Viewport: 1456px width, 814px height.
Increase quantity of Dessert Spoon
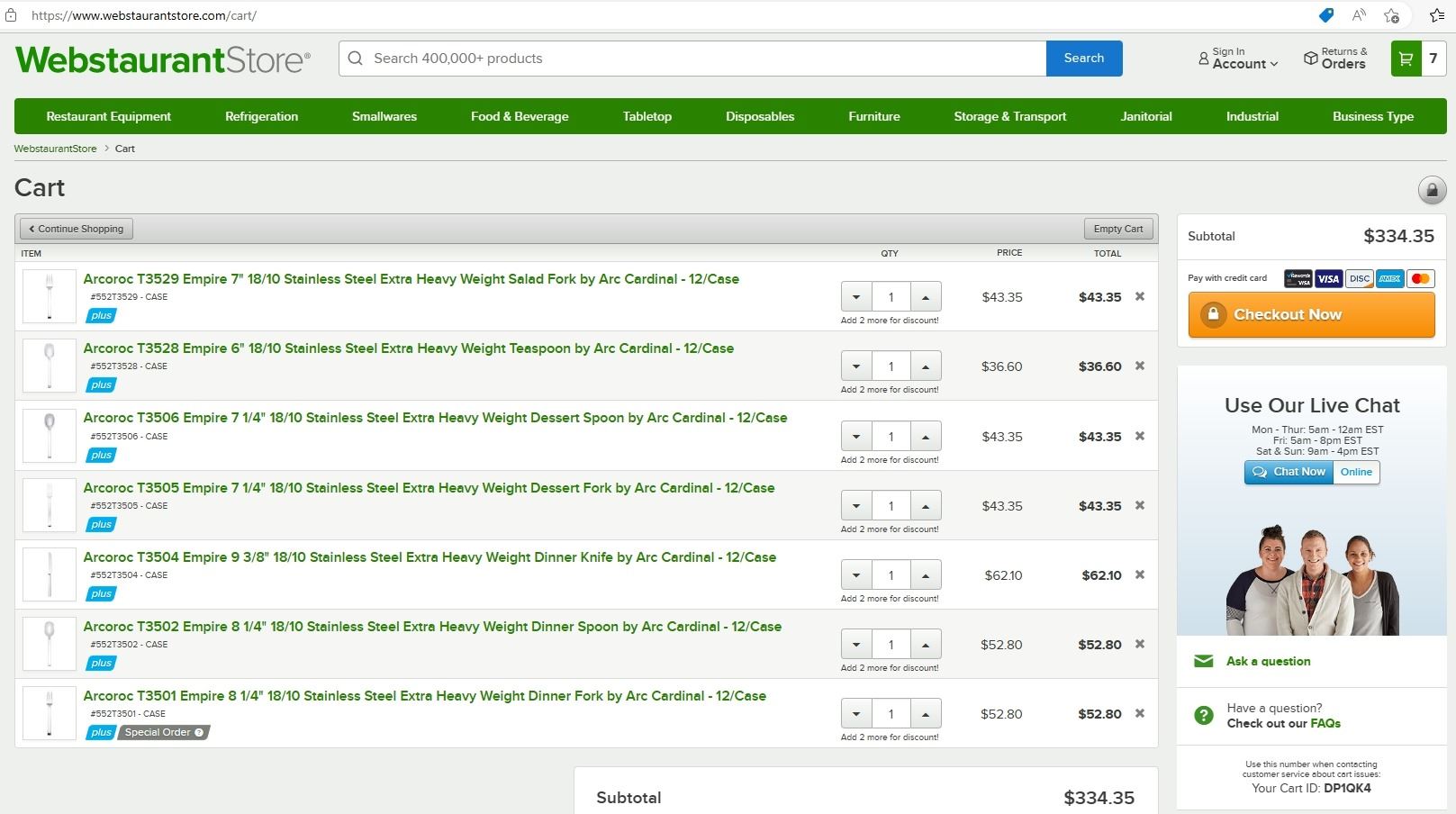coord(926,437)
